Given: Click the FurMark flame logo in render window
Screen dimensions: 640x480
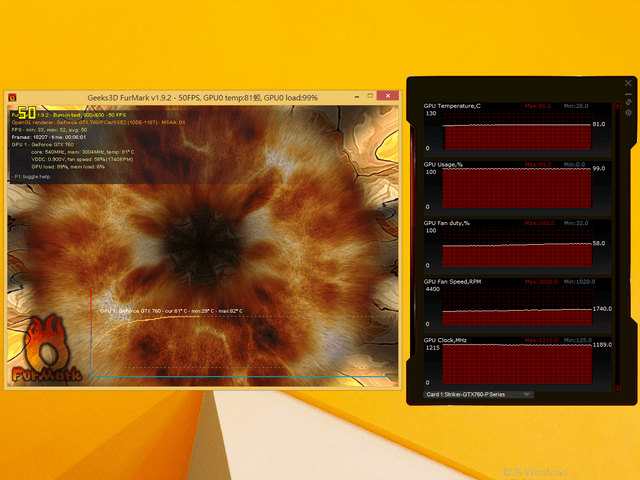Looking at the screenshot, I should click(x=46, y=349).
